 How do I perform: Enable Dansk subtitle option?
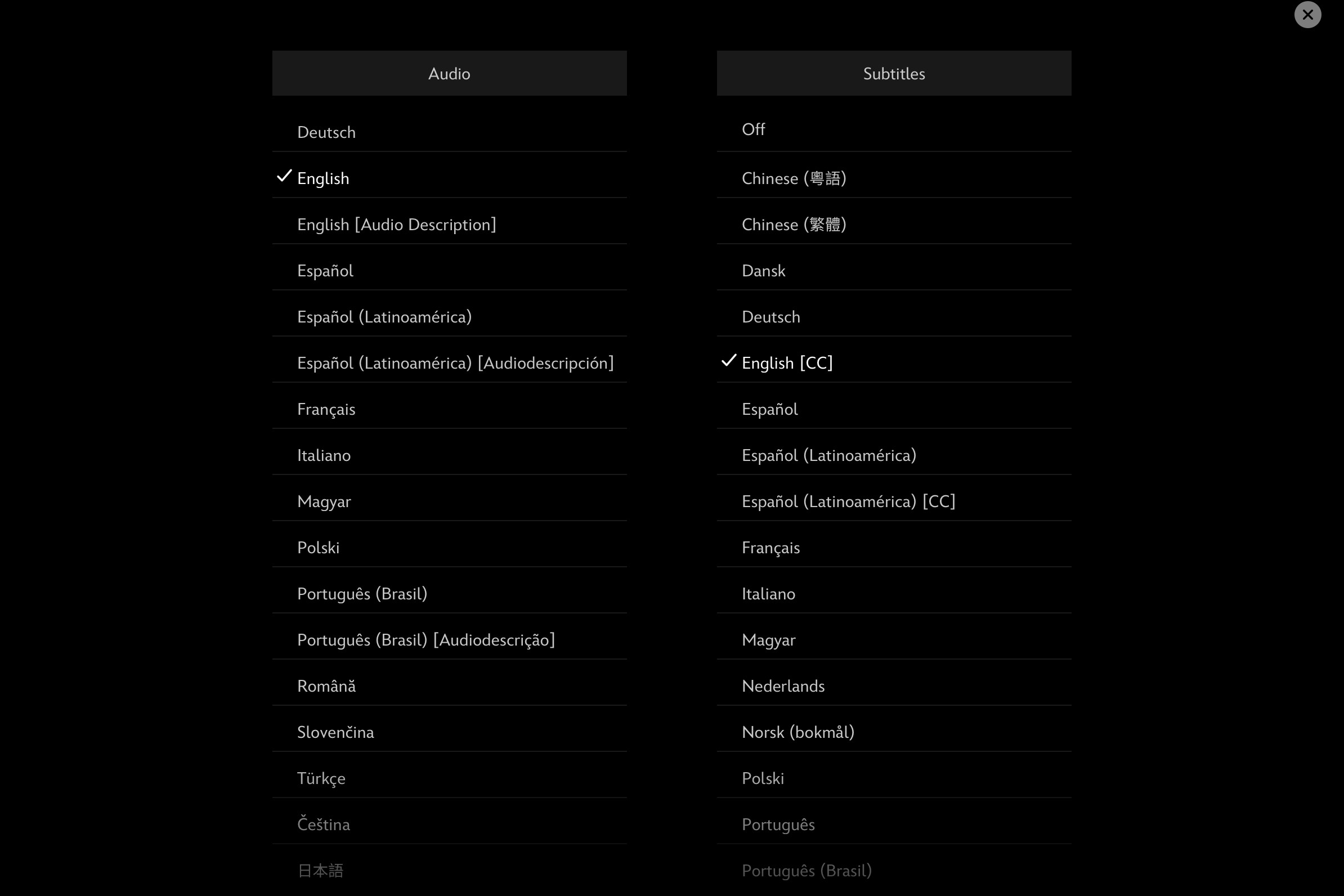(x=763, y=270)
